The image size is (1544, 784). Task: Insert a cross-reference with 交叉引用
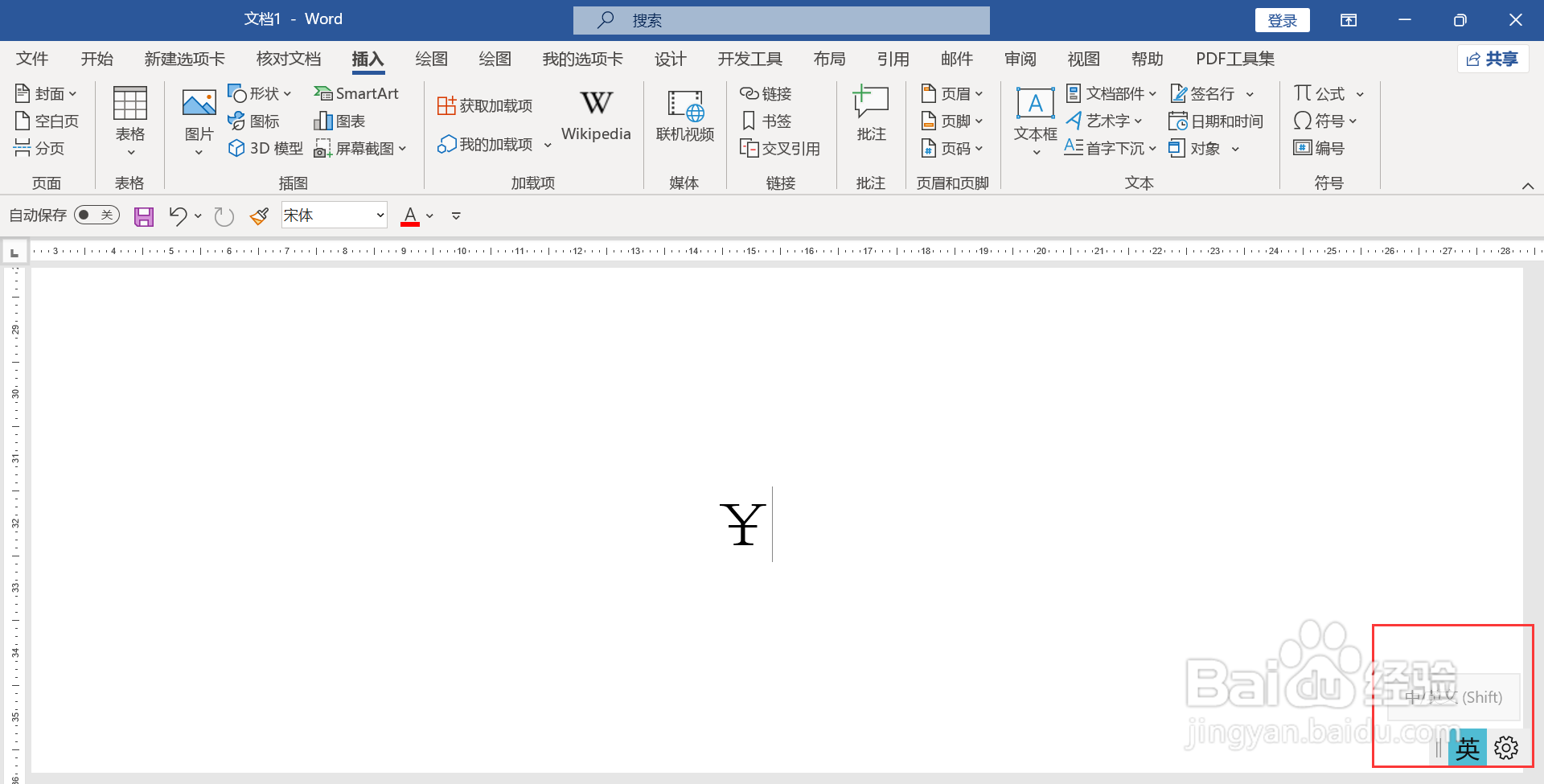[x=779, y=148]
